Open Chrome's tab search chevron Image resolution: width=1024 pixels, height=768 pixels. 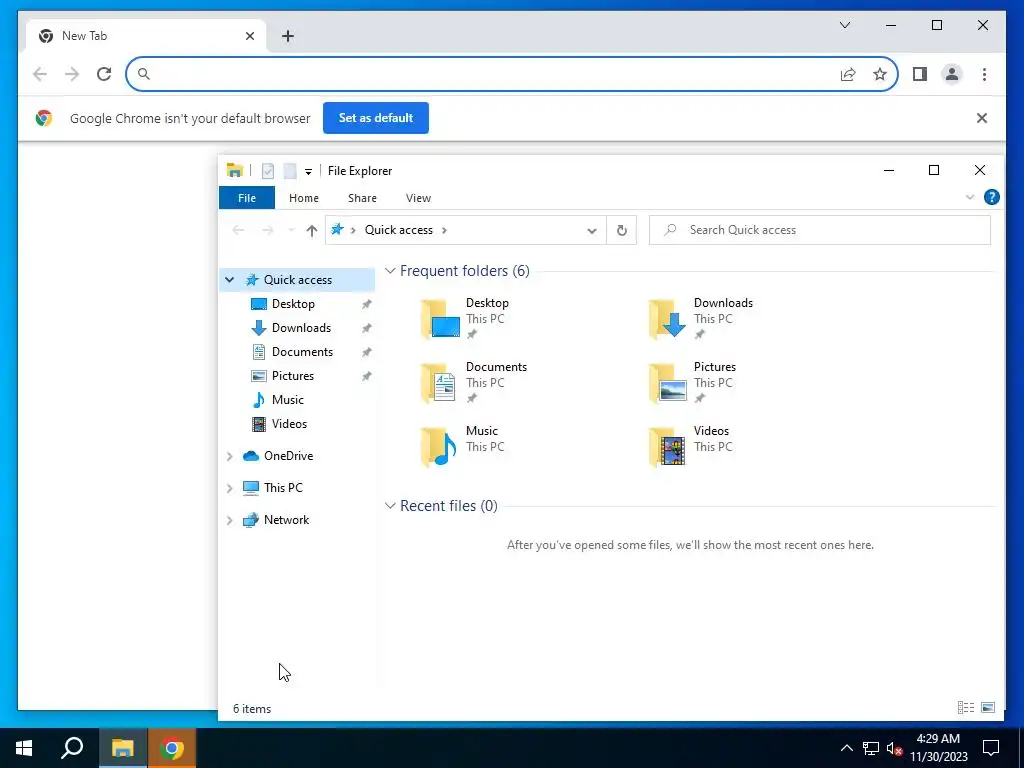coord(844,25)
